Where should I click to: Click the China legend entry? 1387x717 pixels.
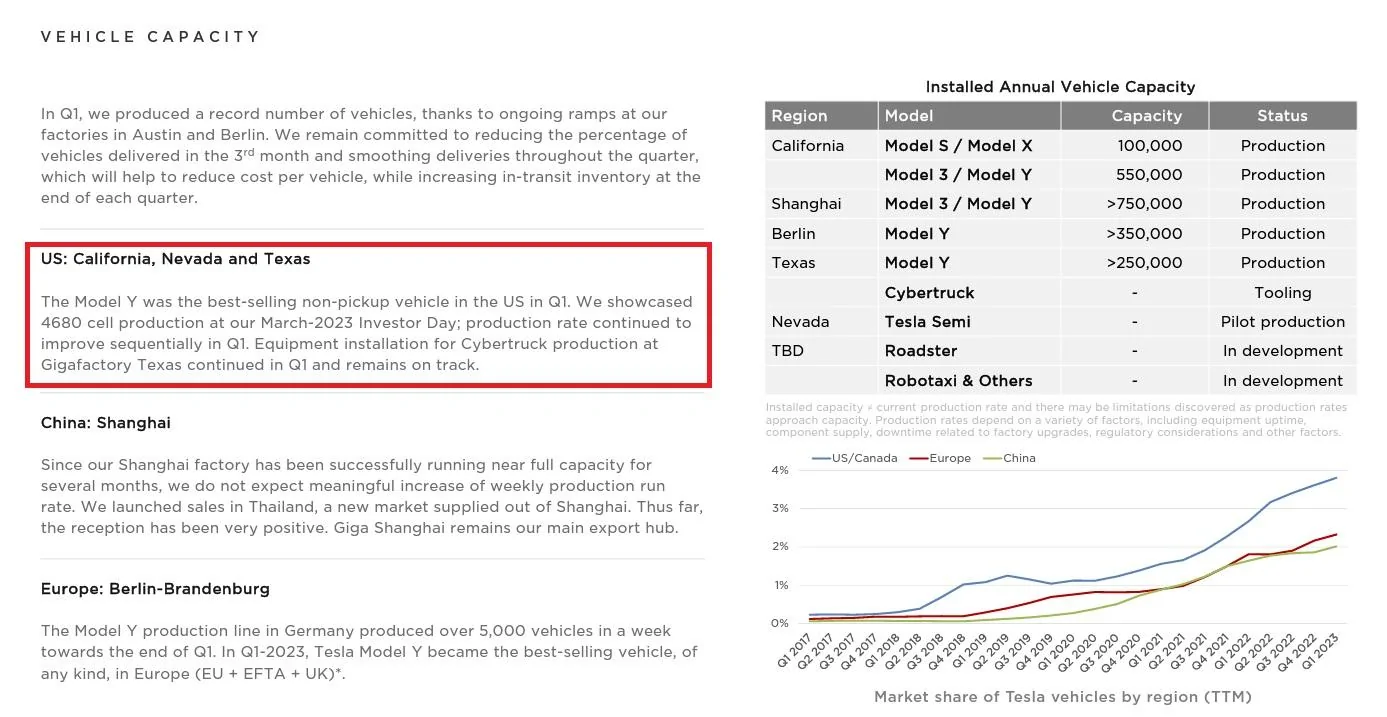[1009, 458]
